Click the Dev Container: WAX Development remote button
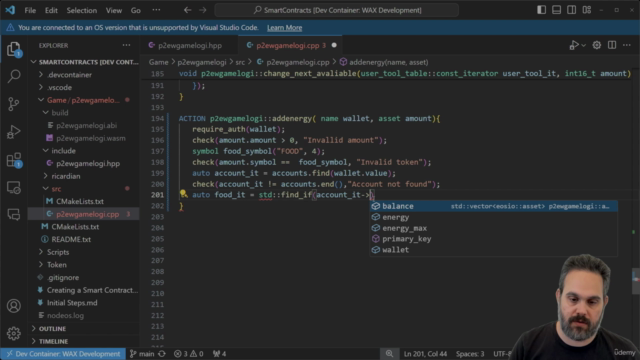The width and height of the screenshot is (640, 360). click(x=63, y=354)
